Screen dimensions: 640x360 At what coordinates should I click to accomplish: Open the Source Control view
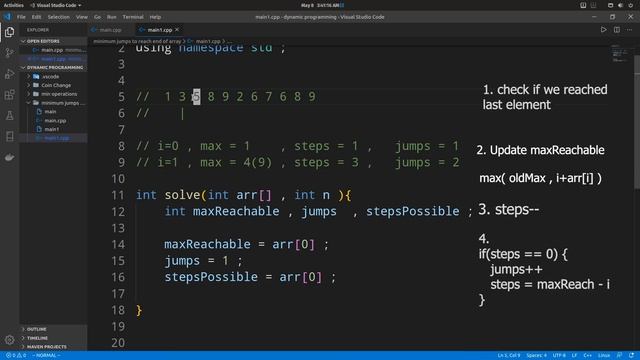[x=9, y=53]
